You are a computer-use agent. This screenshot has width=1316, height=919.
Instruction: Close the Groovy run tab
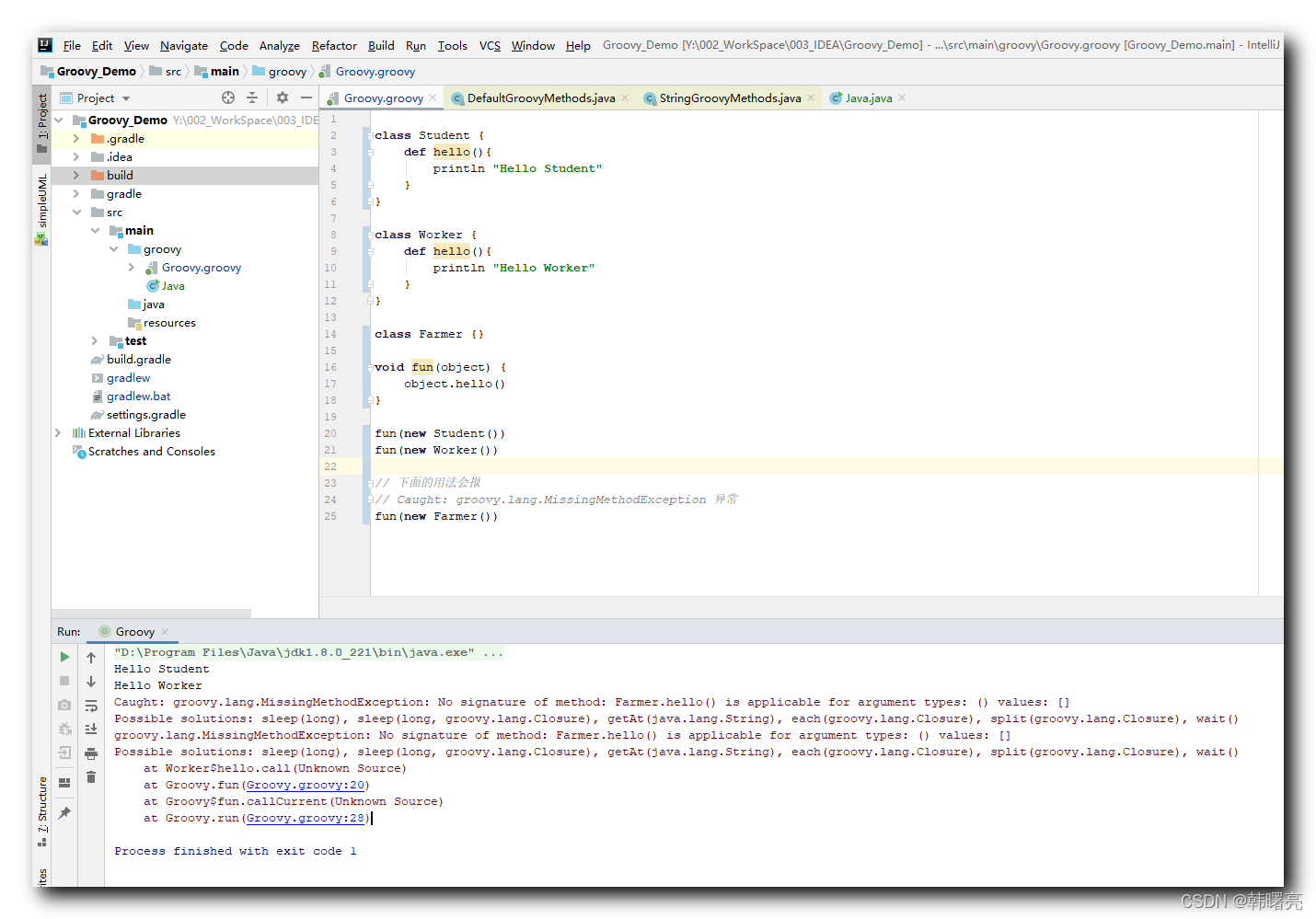click(165, 632)
